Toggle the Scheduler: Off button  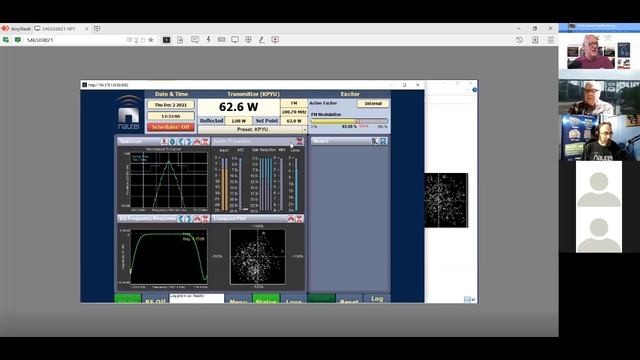pyautogui.click(x=171, y=127)
